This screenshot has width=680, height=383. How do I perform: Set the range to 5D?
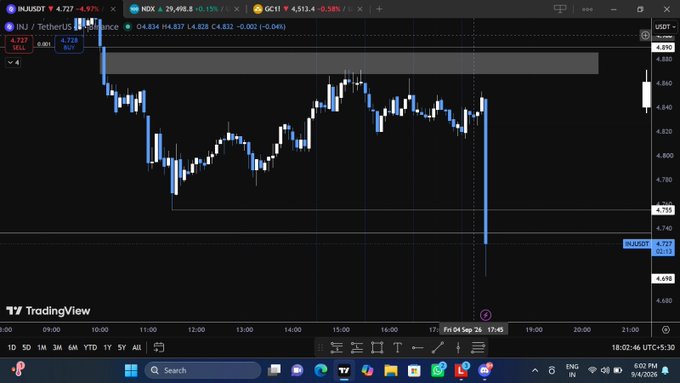26,347
